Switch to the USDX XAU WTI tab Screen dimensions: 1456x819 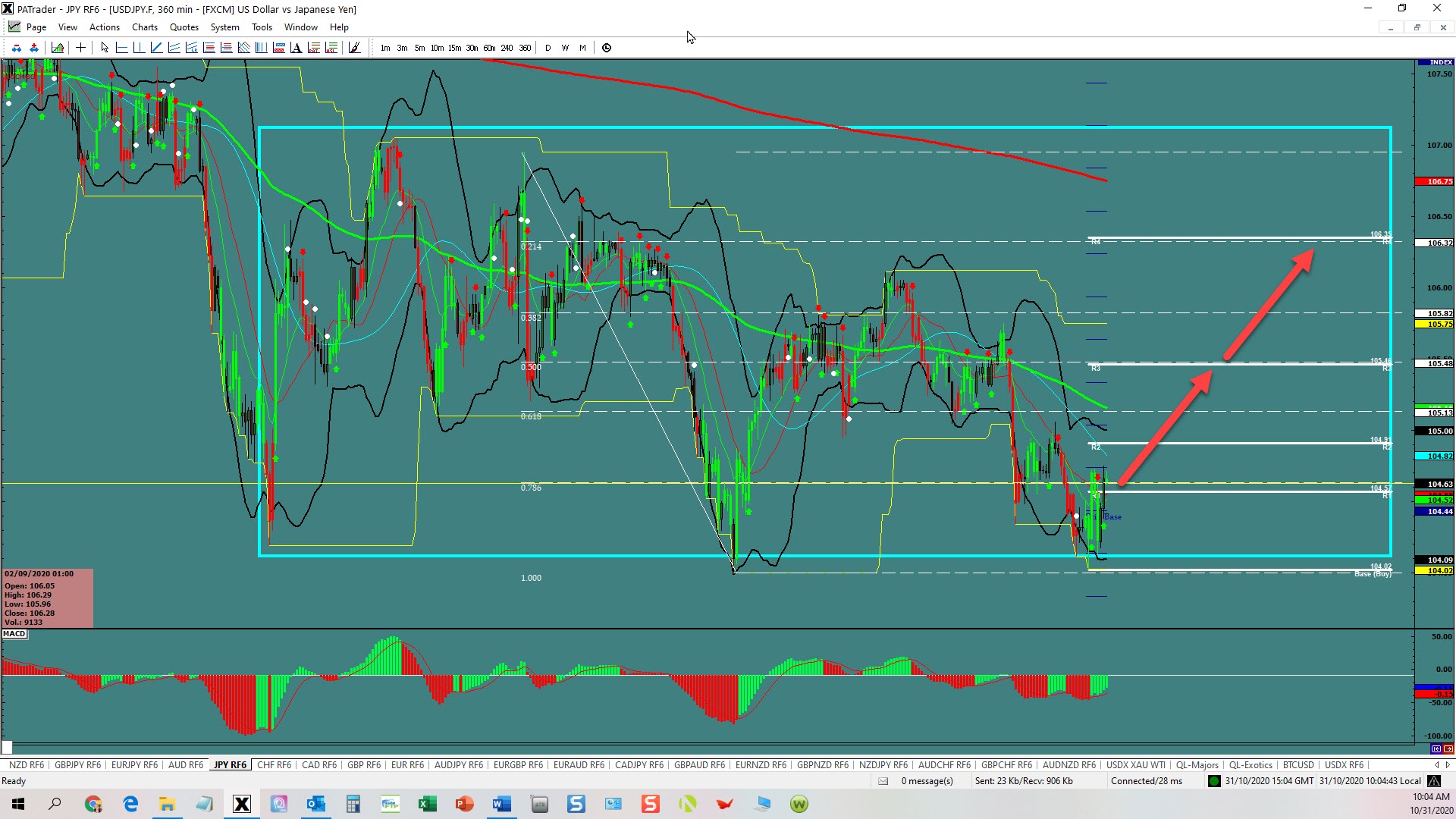1136,764
